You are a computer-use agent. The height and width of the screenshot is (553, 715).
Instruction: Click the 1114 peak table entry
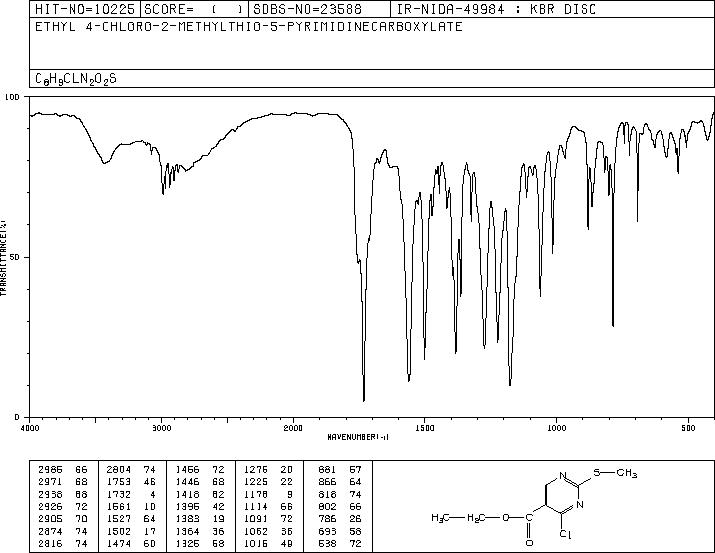pos(269,506)
